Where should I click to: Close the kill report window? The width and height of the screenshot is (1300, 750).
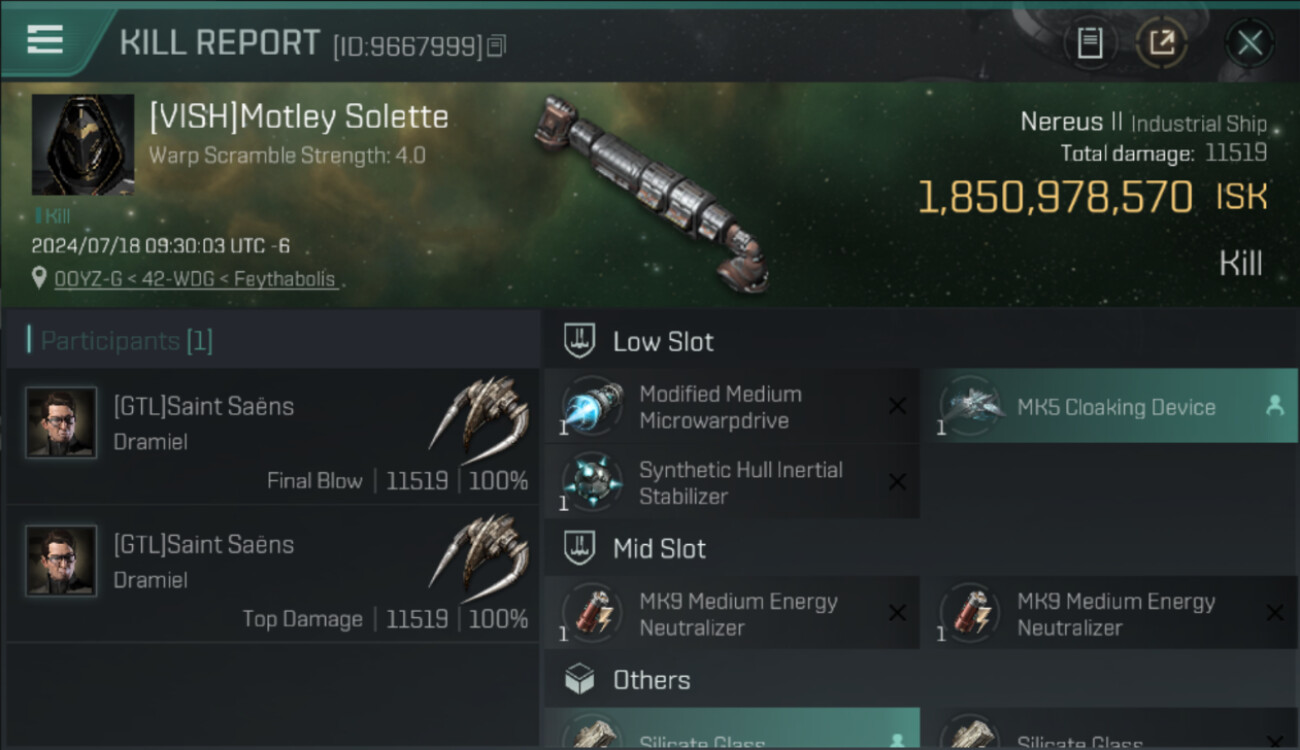tap(1249, 43)
